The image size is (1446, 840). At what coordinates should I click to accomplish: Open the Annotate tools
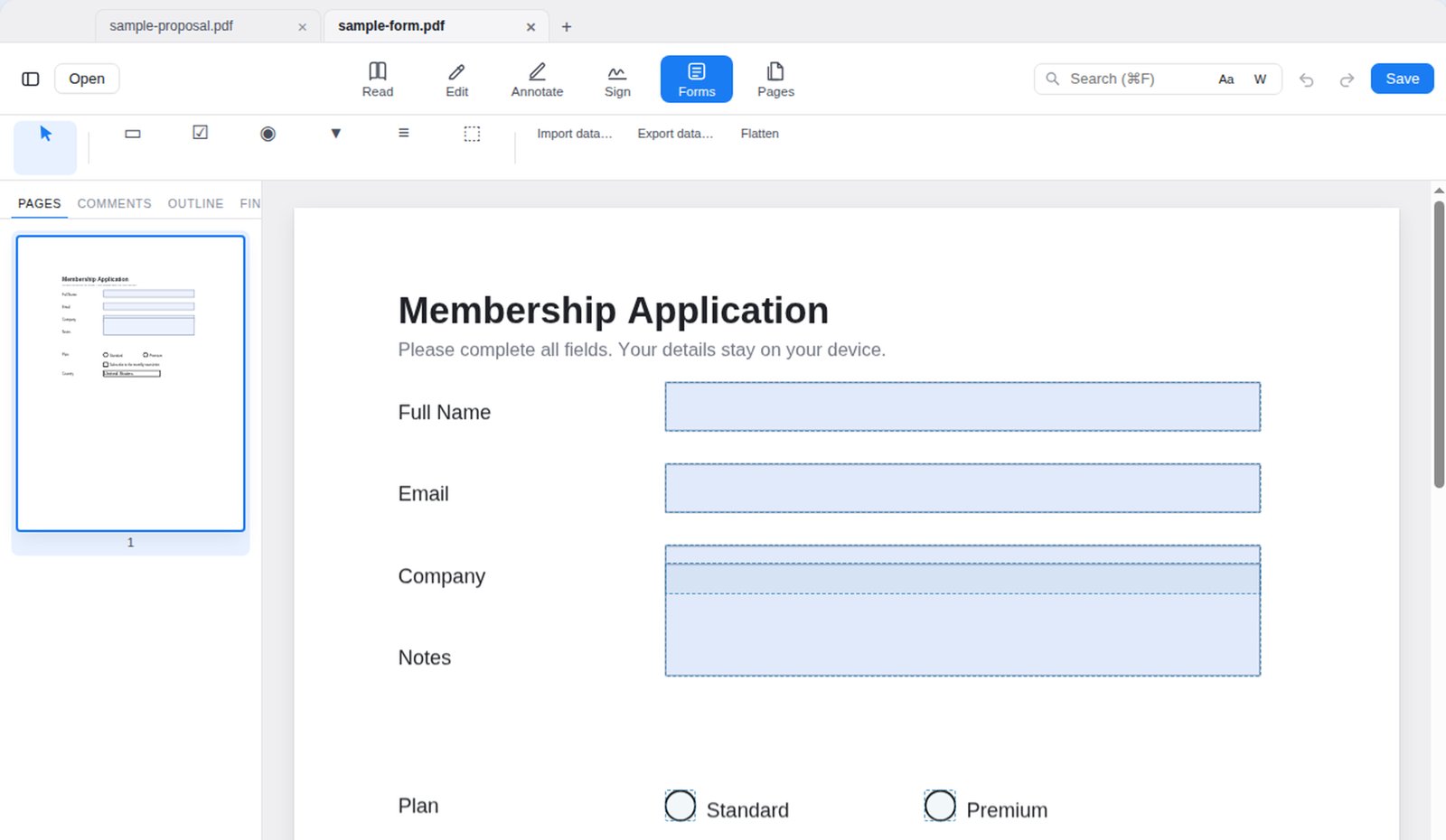pos(537,79)
